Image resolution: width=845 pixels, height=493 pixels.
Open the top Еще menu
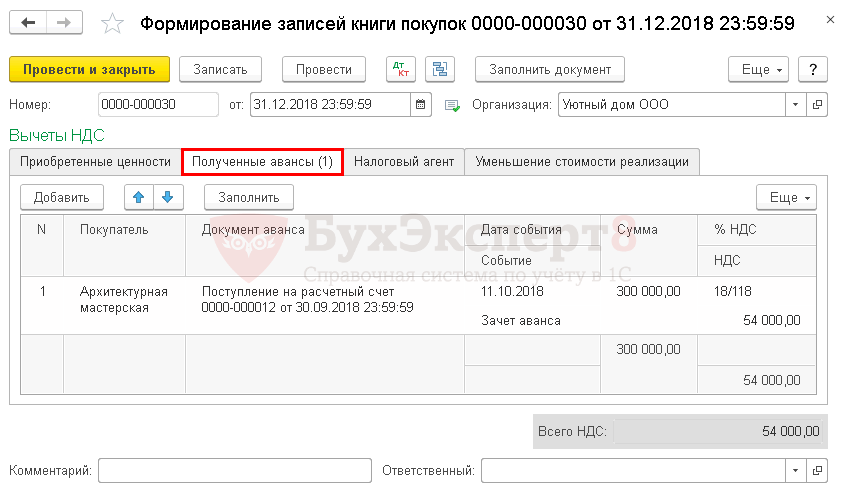point(762,69)
